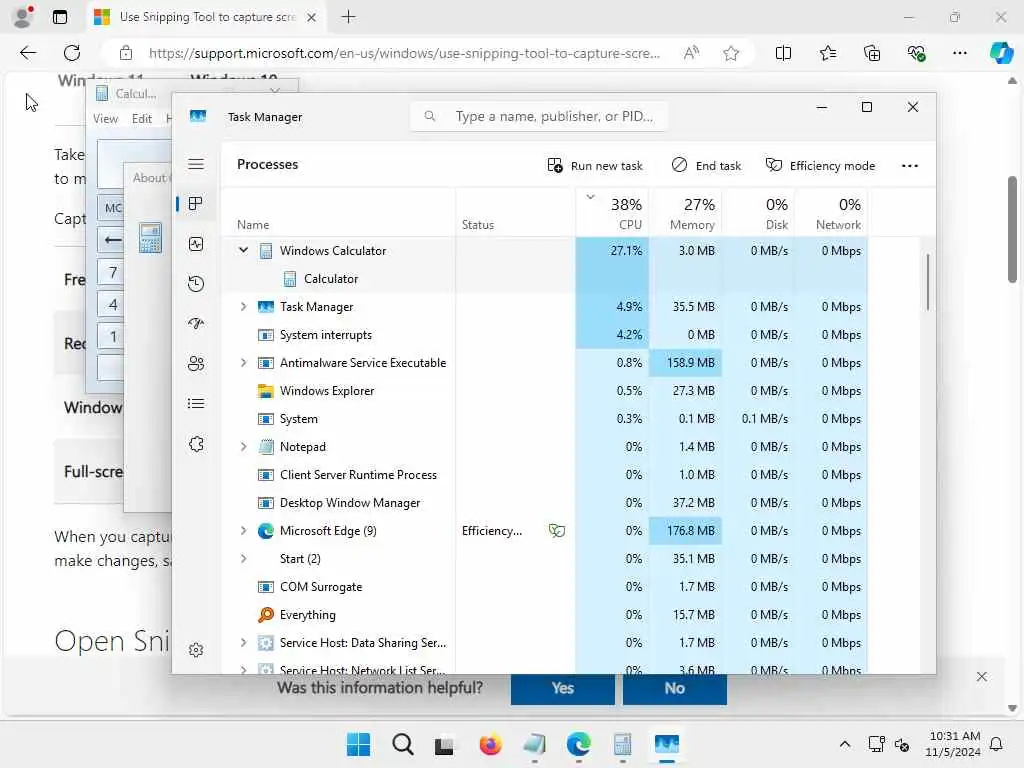1024x768 pixels.
Task: Open Edge favorites list icon
Action: 827,53
